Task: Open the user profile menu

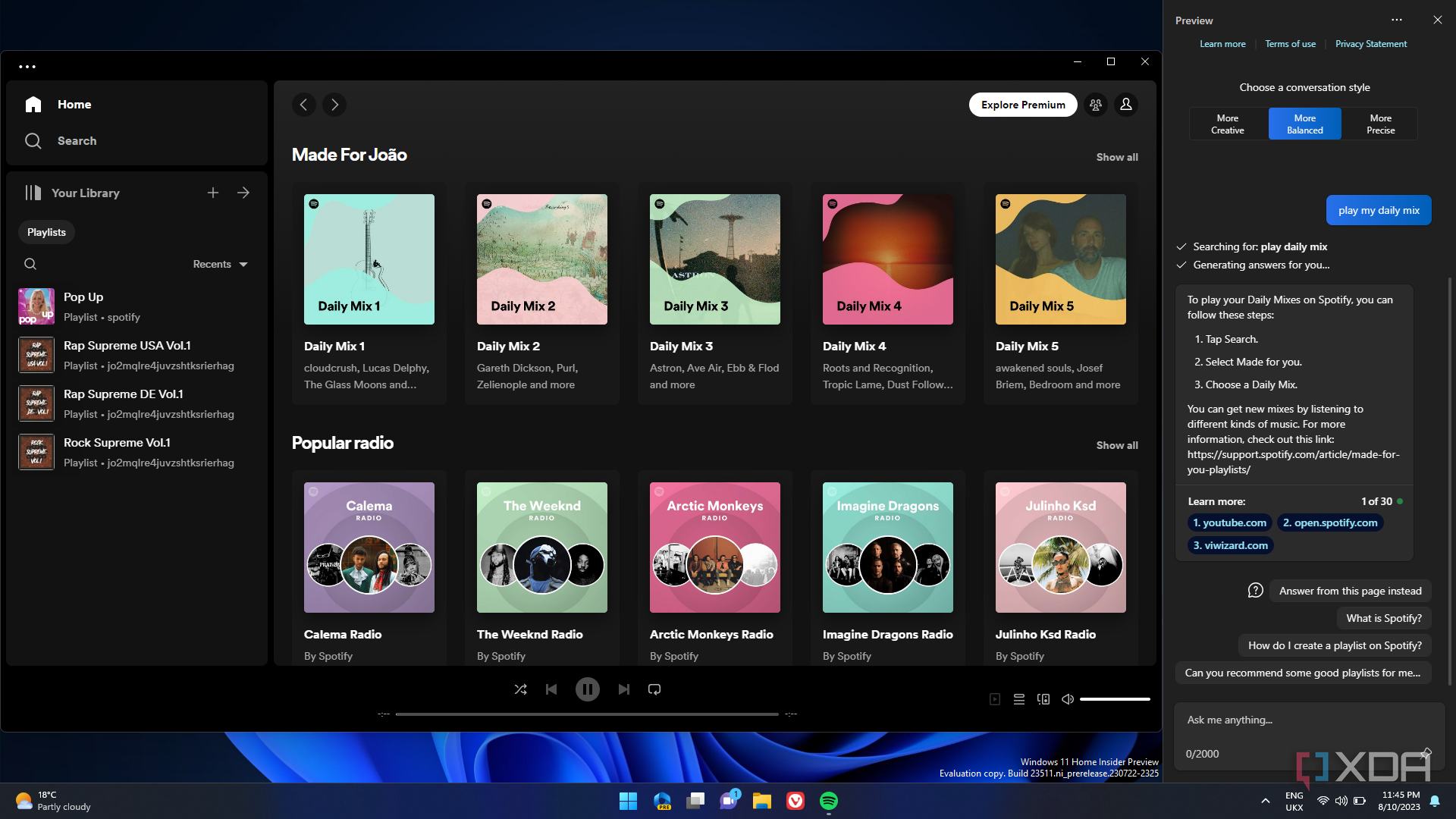Action: [1126, 105]
